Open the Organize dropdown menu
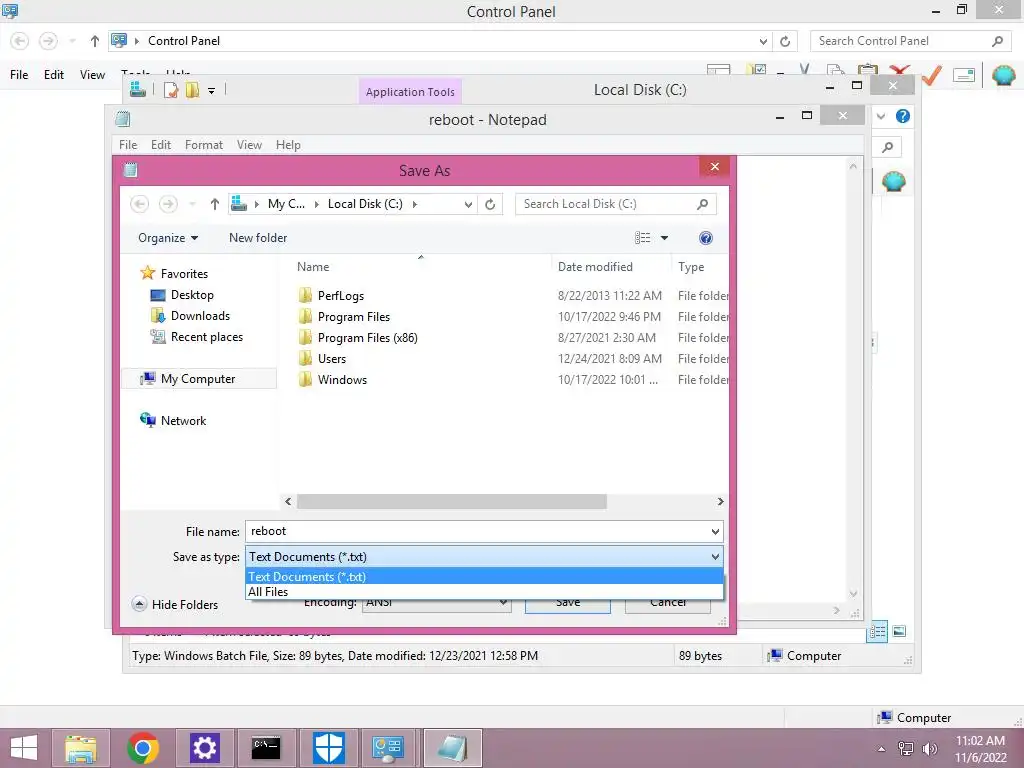This screenshot has width=1024, height=768. [168, 238]
